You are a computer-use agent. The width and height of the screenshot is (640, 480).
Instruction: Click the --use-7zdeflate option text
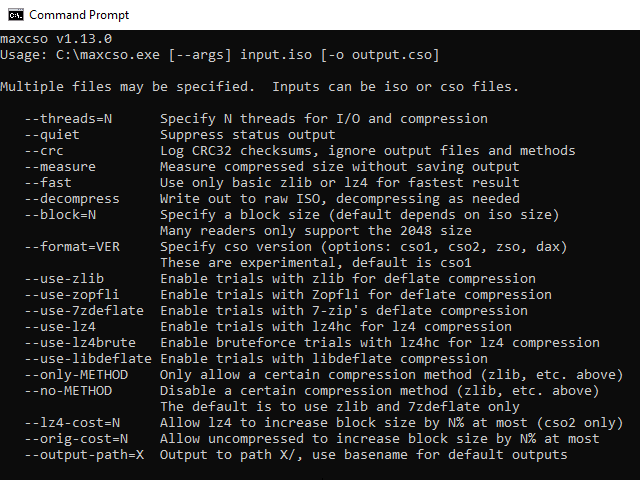point(84,311)
